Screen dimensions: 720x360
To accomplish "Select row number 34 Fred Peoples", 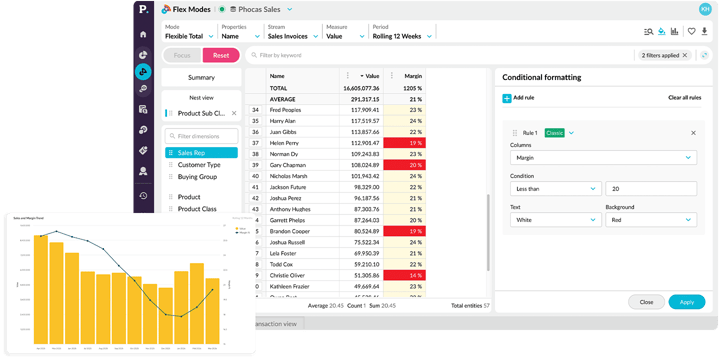I will coord(255,110).
